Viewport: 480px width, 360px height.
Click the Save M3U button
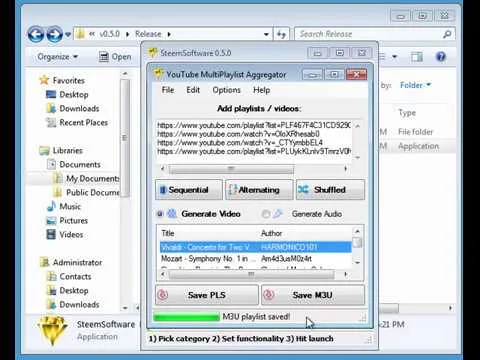pos(313,295)
